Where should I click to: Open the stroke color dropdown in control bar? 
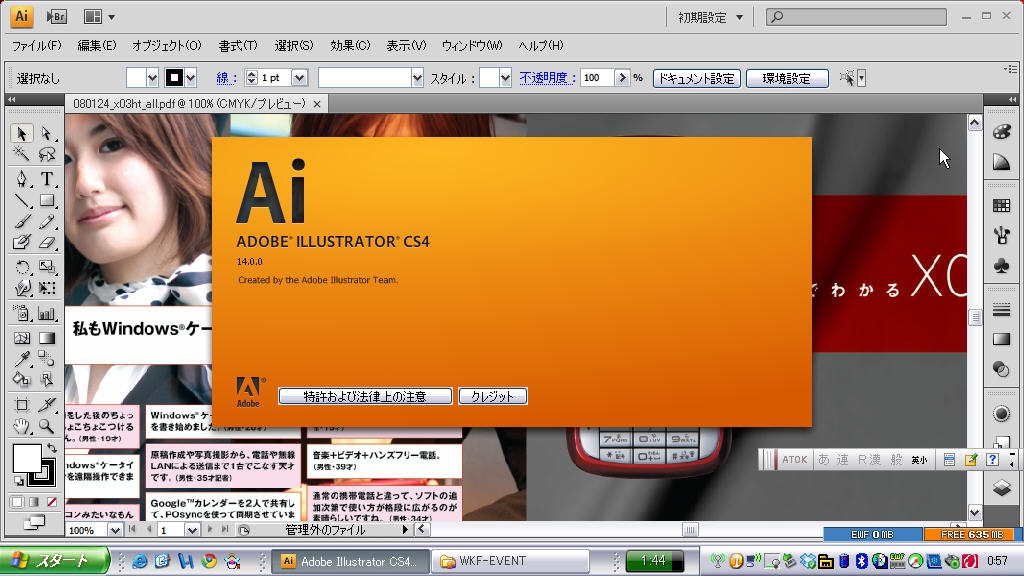[x=190, y=78]
